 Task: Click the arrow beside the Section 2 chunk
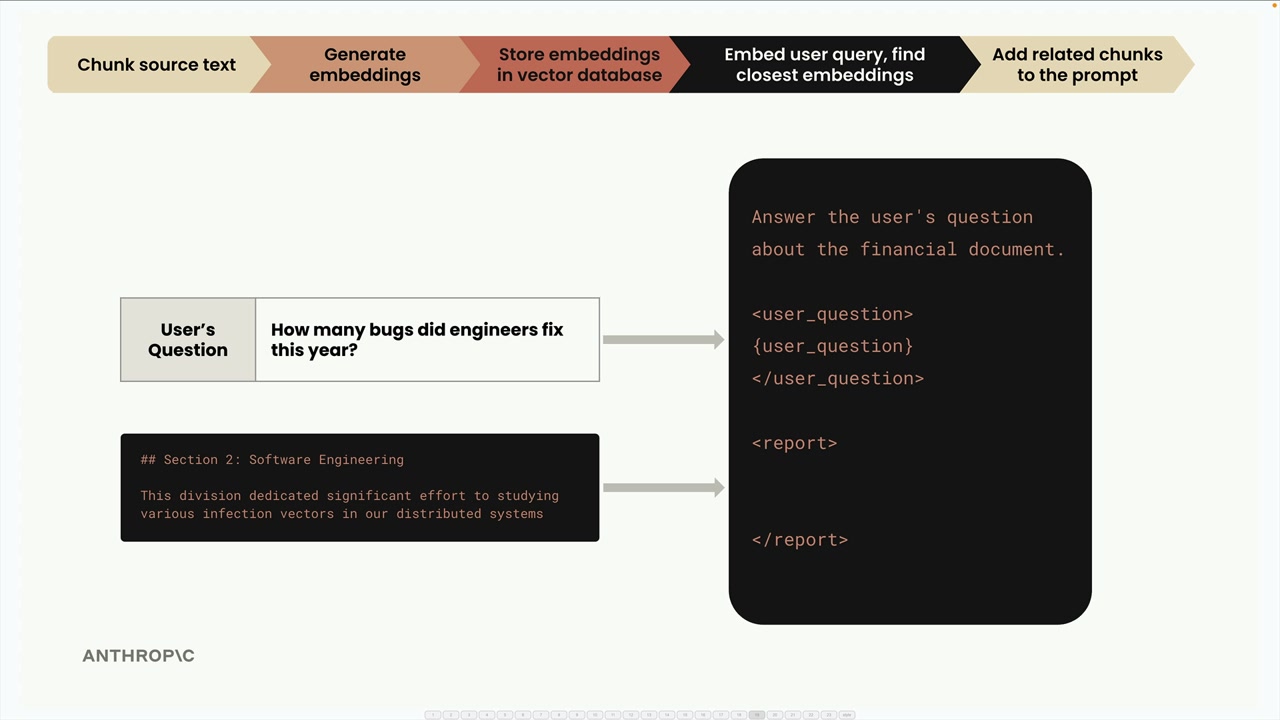click(x=663, y=488)
